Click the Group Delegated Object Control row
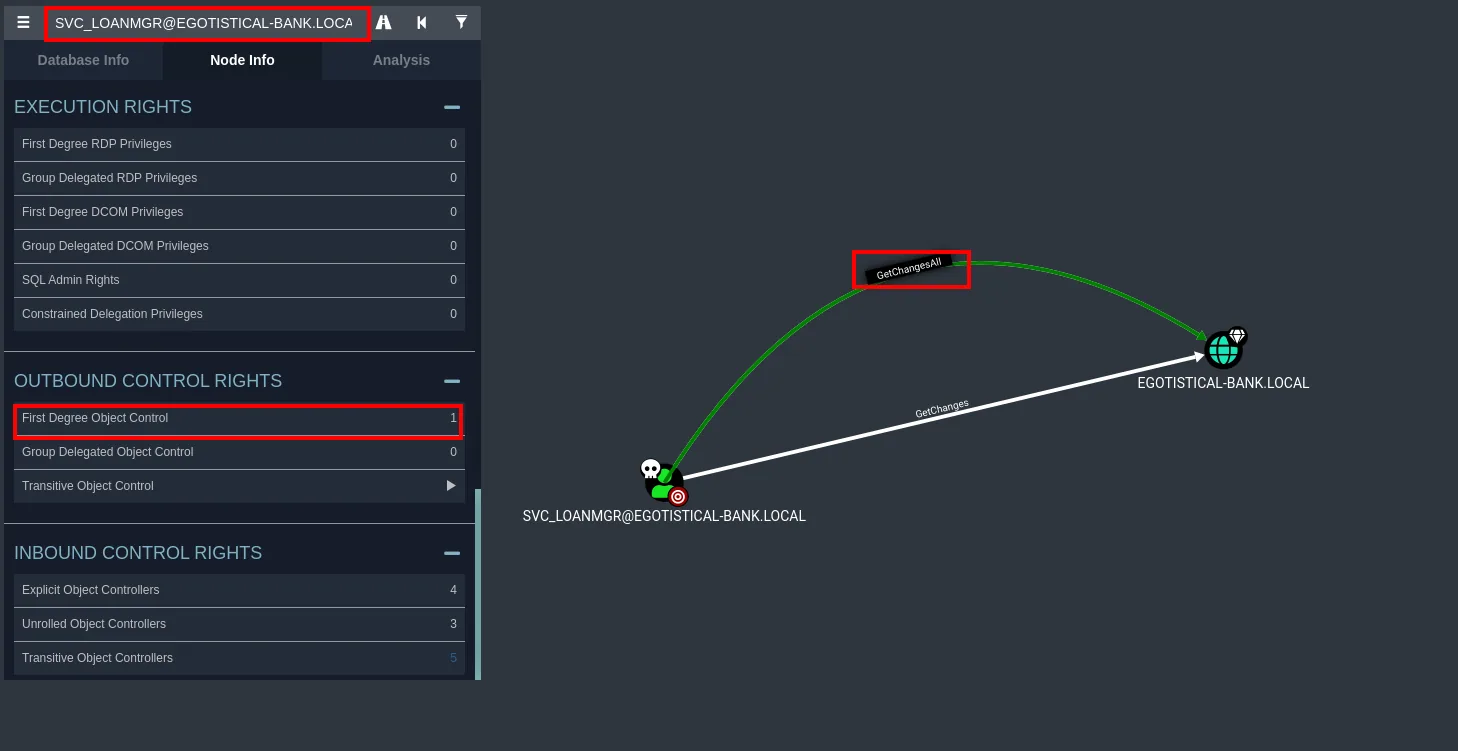1458x751 pixels. click(x=239, y=452)
